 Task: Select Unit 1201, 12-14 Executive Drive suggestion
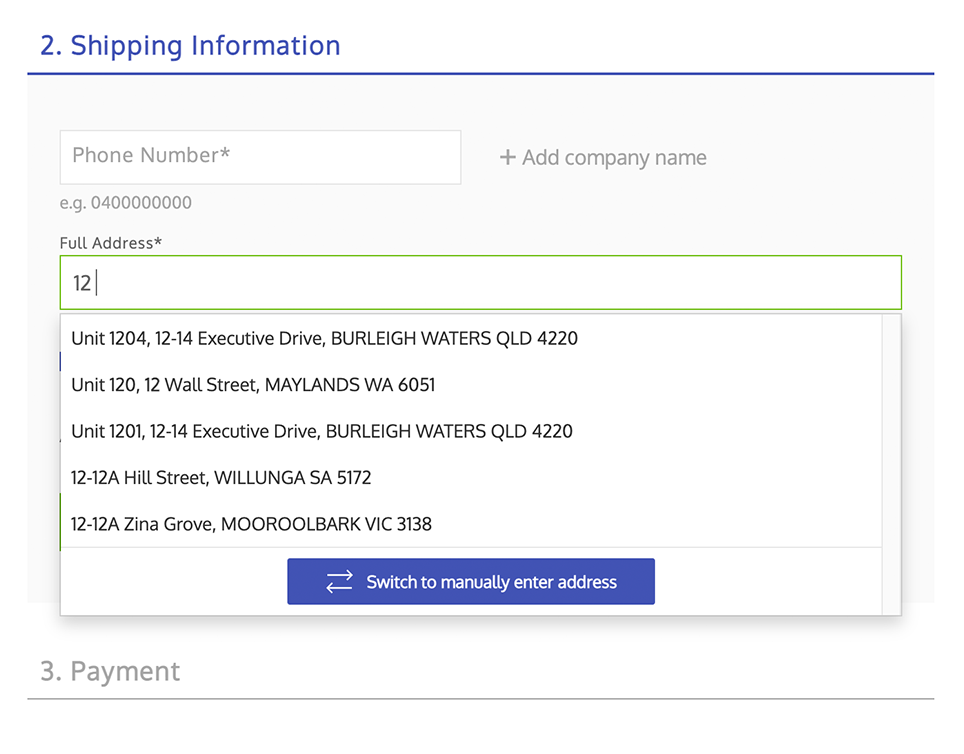tap(322, 432)
